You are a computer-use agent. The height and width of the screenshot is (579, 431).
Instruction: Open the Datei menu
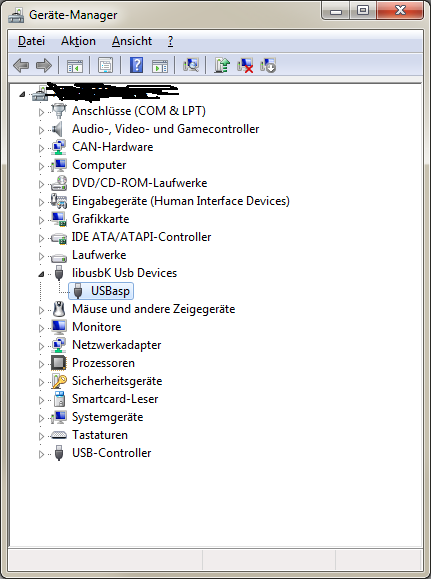click(x=31, y=41)
